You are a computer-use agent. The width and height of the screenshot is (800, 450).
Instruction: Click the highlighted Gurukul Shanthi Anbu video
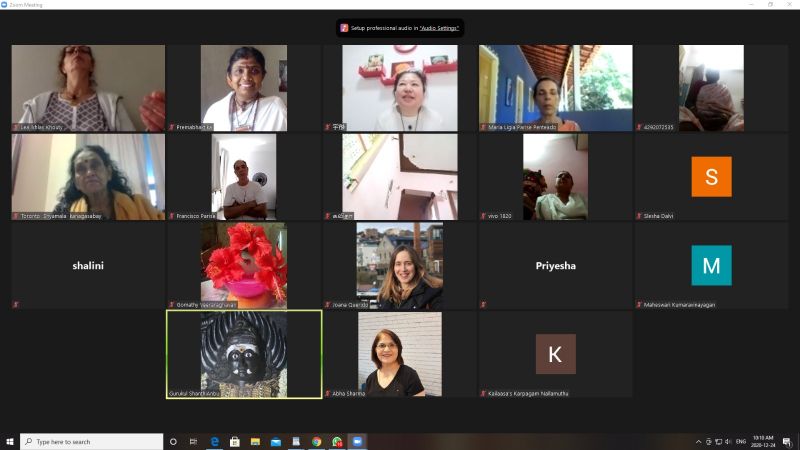(244, 354)
